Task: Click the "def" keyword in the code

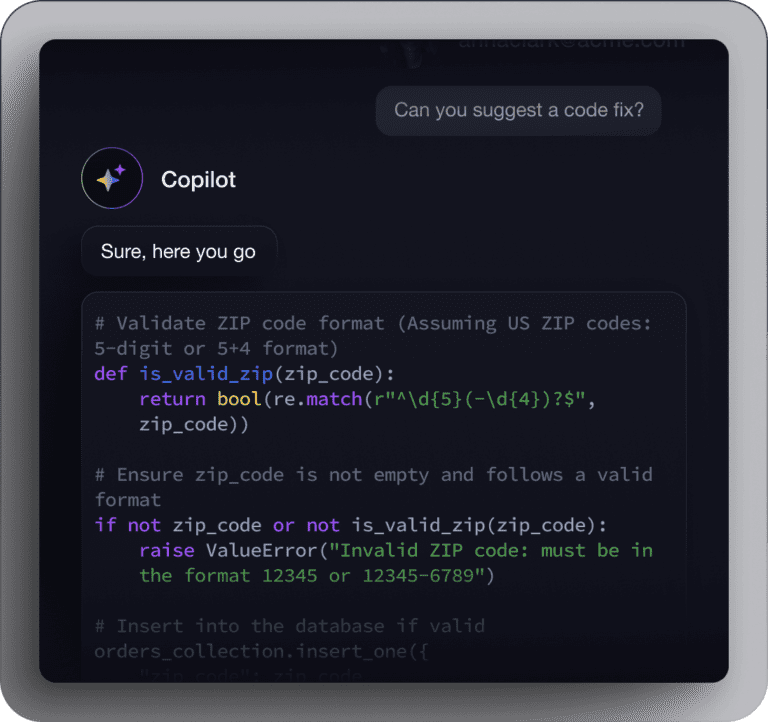Action: (x=111, y=374)
